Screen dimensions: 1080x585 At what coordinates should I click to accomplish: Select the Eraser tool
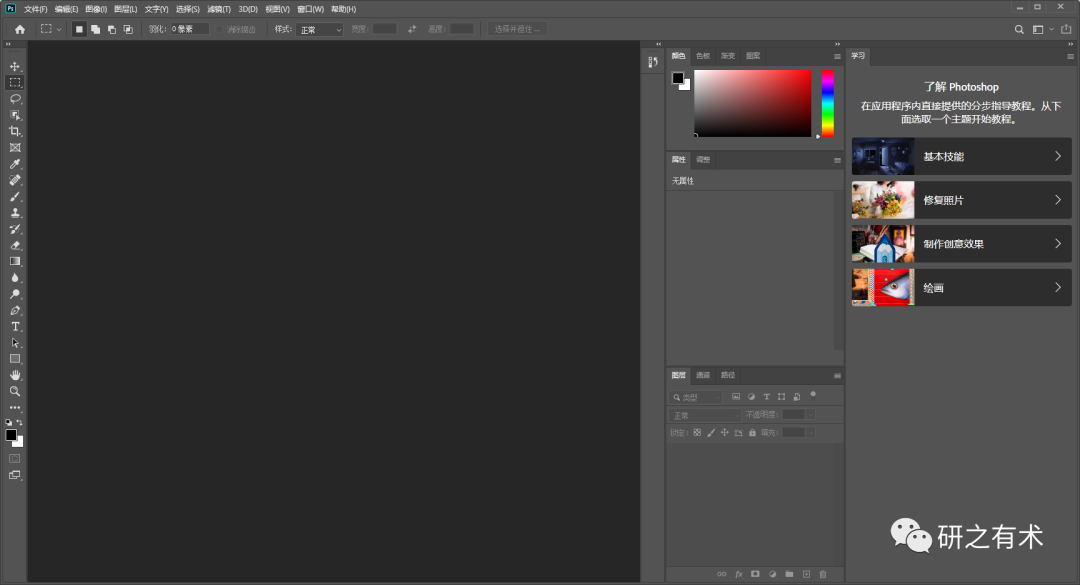coord(14,245)
